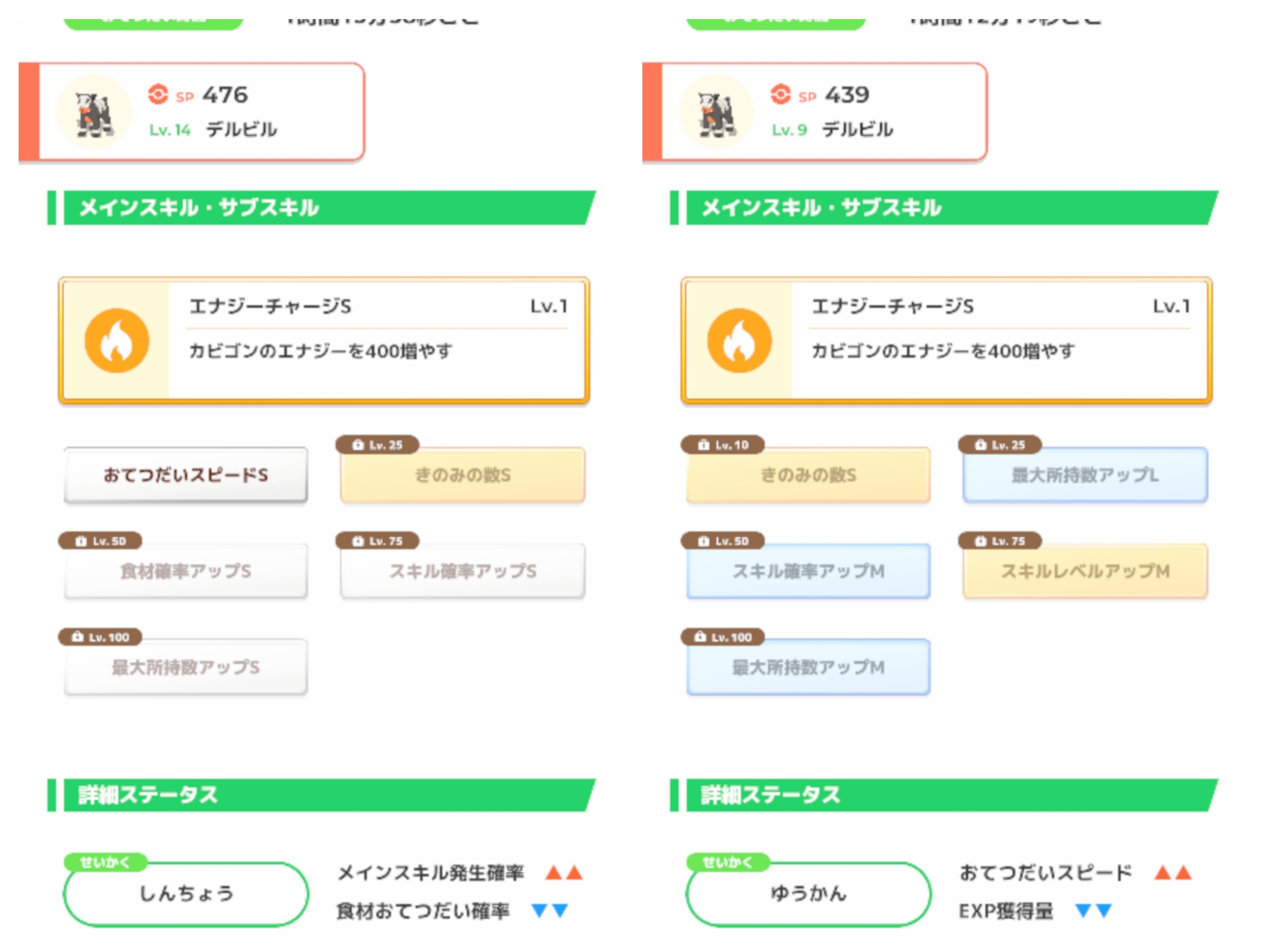
Task: Tap the flame skill icon on right card
Action: [739, 341]
